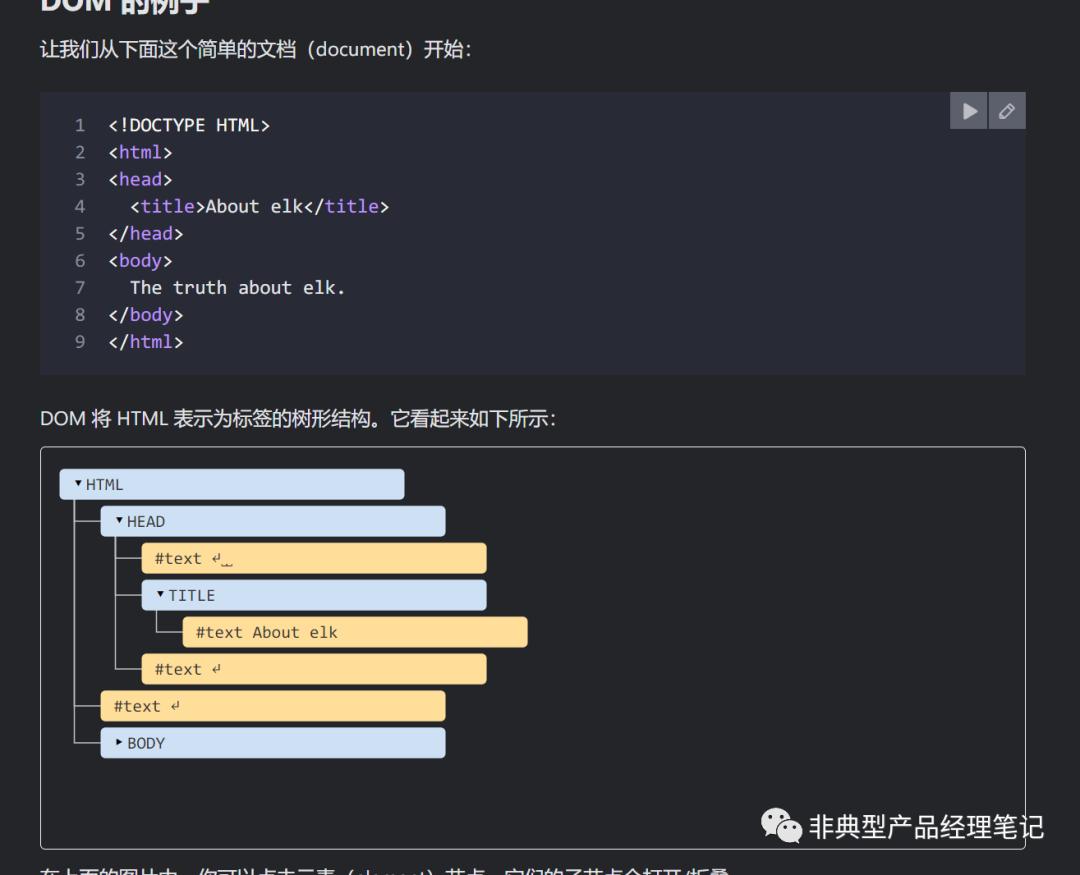Open the code in the sandbox editor
Image resolution: width=1080 pixels, height=875 pixels.
click(1006, 110)
